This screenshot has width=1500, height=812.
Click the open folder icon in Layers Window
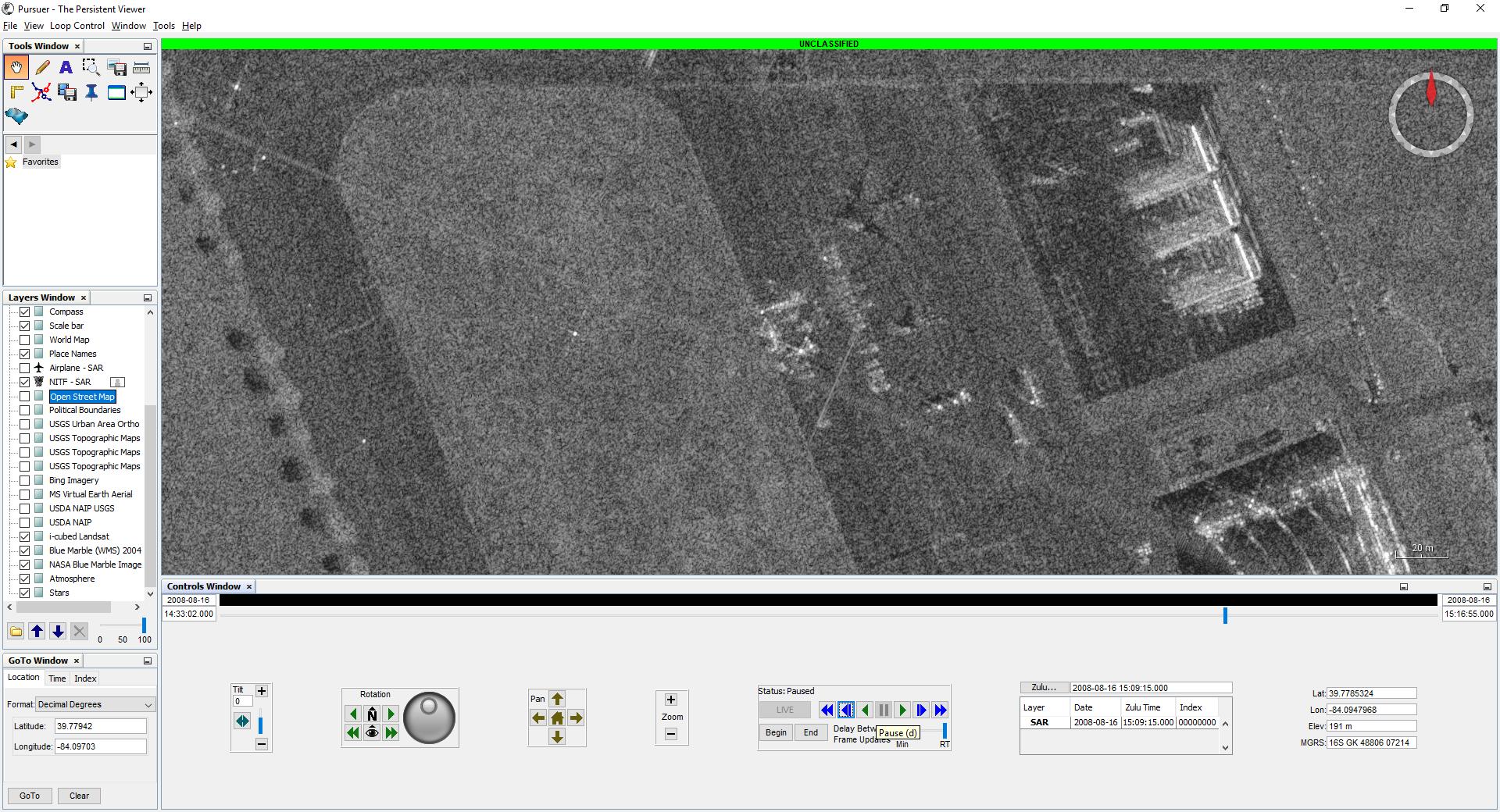click(16, 631)
